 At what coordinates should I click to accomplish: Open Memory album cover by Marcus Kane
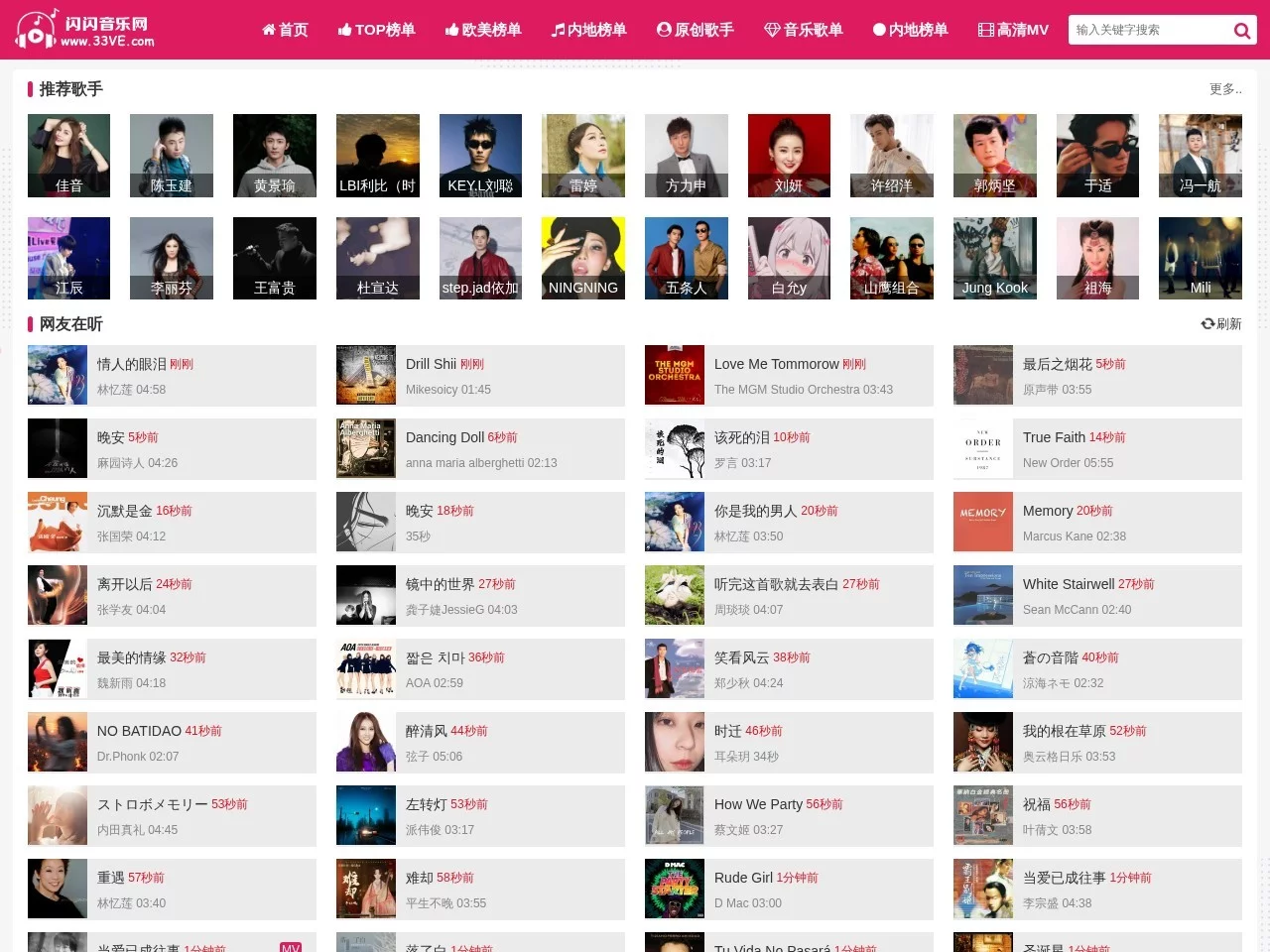point(983,522)
